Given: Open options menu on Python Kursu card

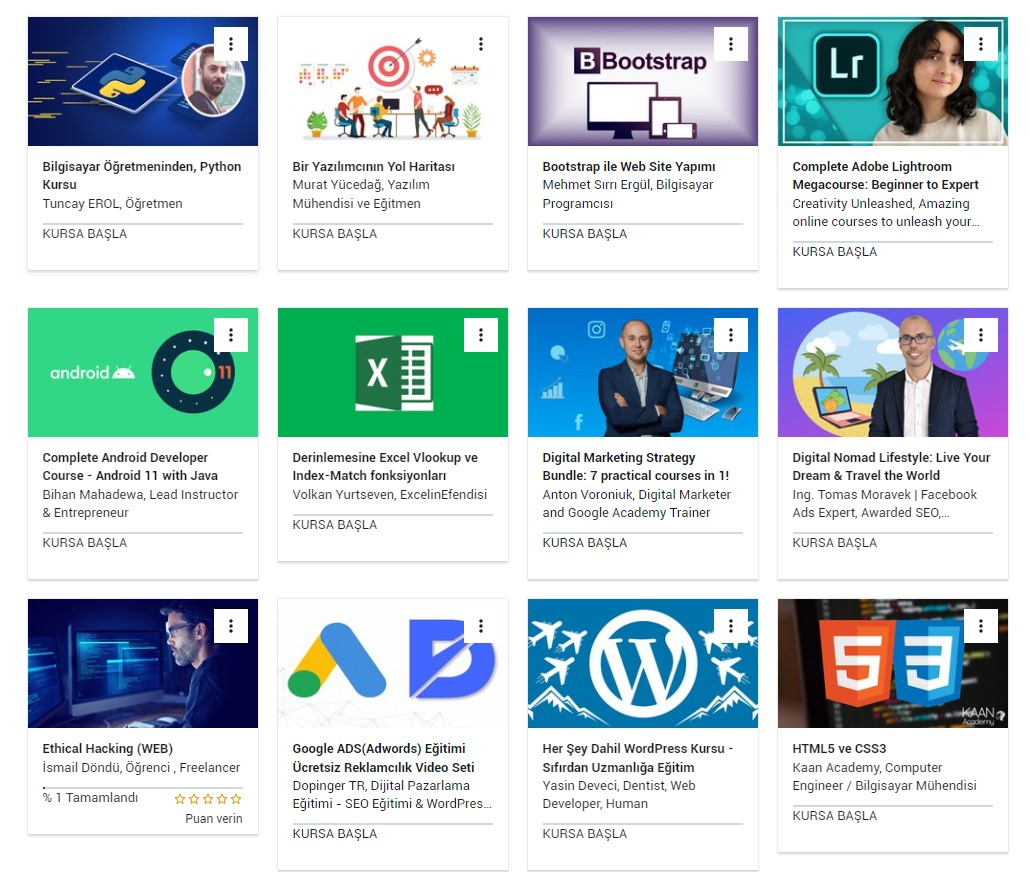Looking at the screenshot, I should (231, 44).
